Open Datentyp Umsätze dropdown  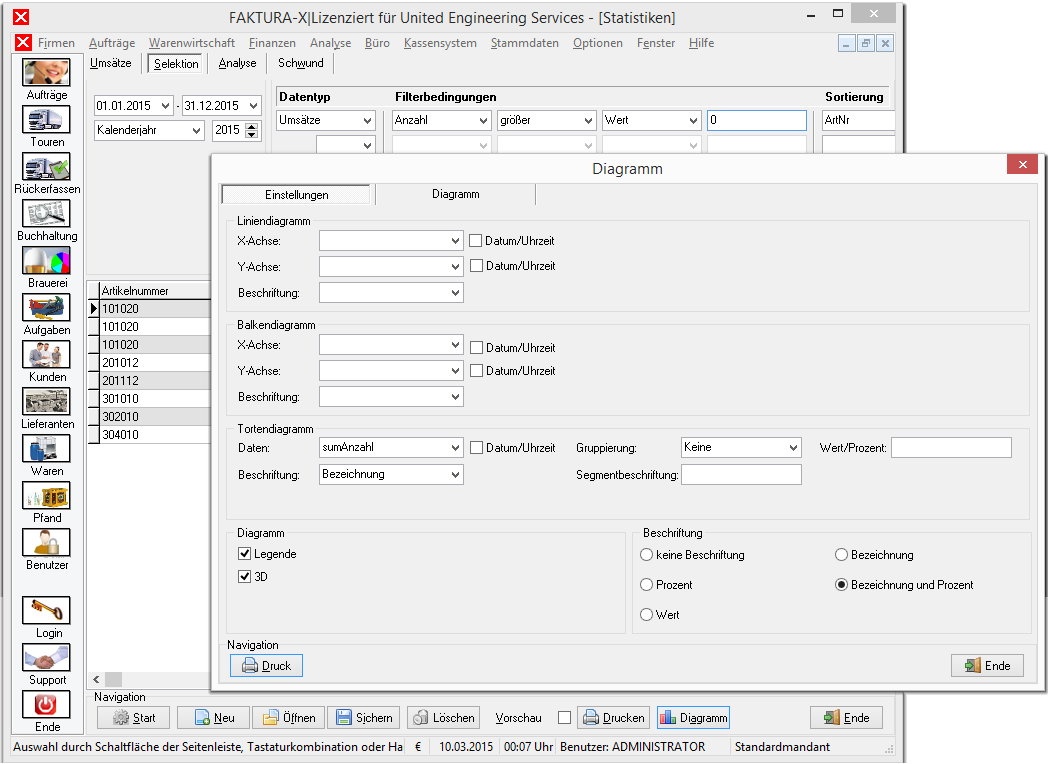(x=326, y=120)
